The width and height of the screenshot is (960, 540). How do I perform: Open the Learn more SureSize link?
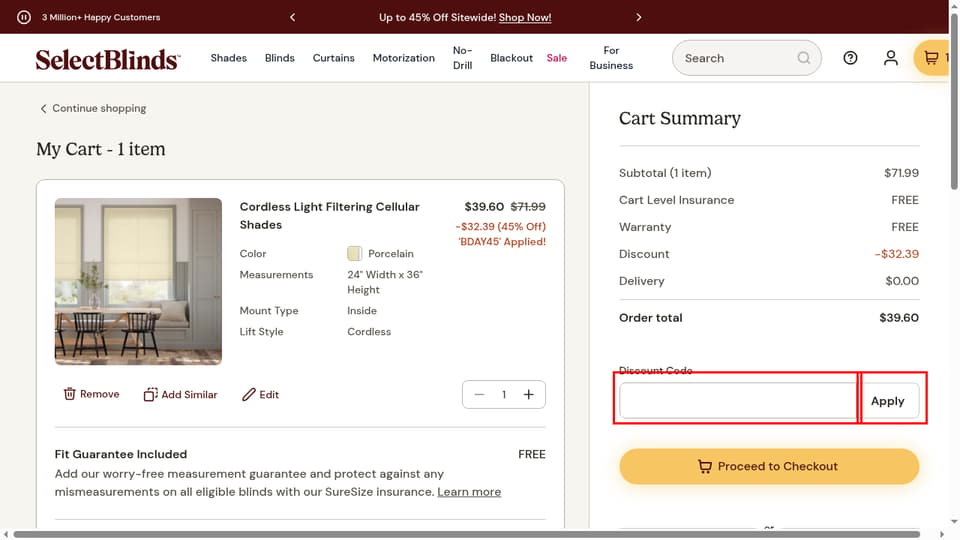coord(469,492)
